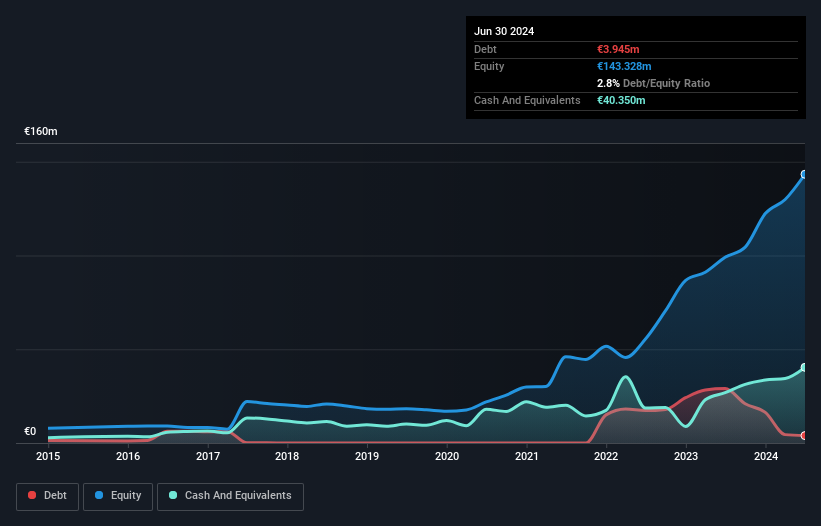
Task: Click the €3.945m debt value
Action: [618, 49]
